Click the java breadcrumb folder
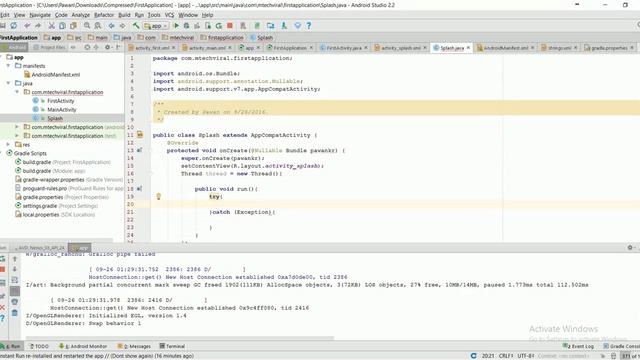The image size is (640, 360). tap(123, 38)
